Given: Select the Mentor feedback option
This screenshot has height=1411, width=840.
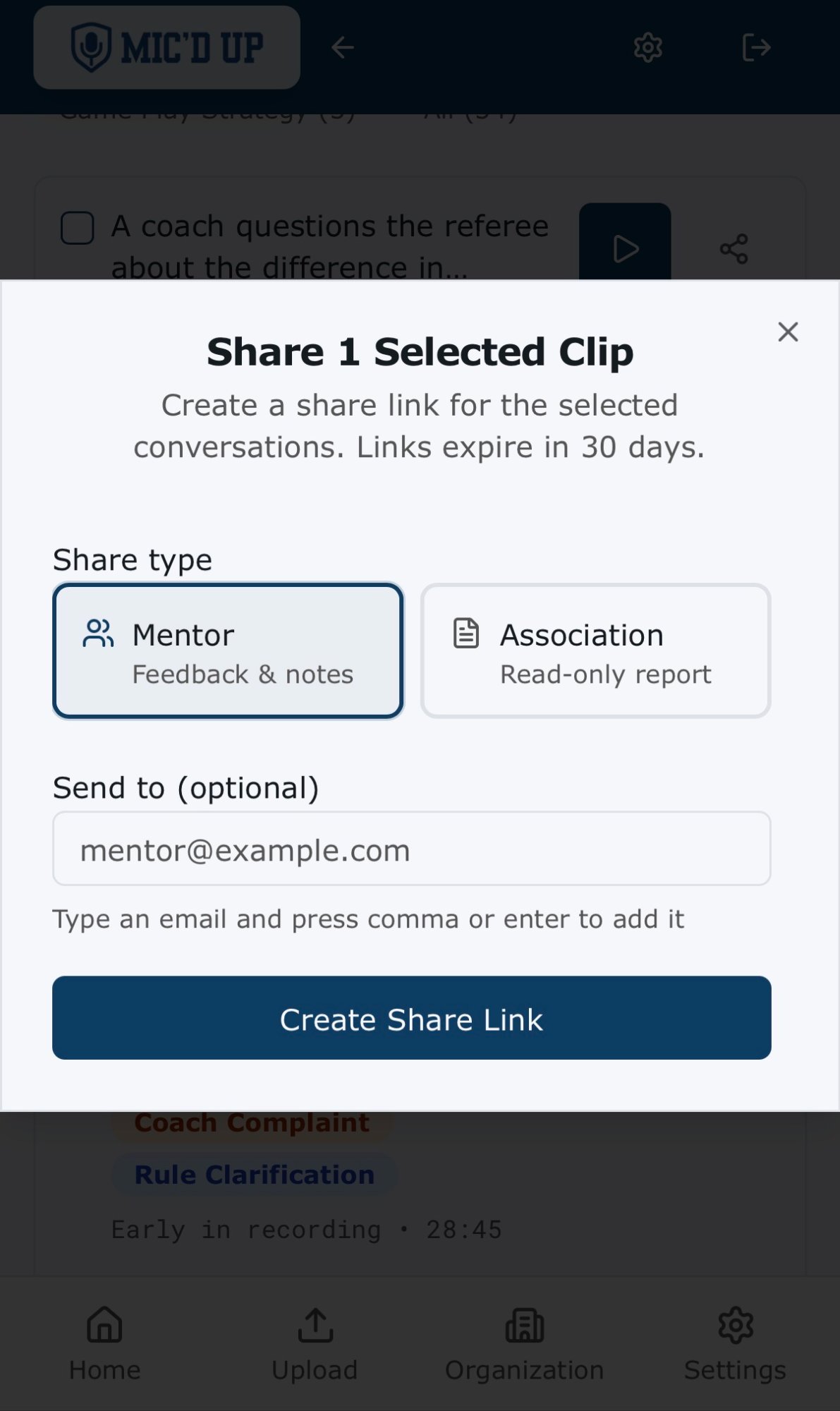Looking at the screenshot, I should (227, 649).
